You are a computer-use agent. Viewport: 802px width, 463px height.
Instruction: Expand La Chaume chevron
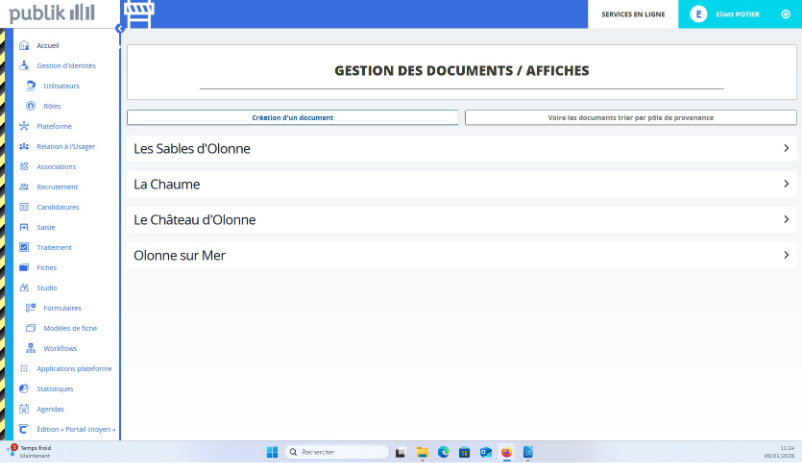coord(786,184)
